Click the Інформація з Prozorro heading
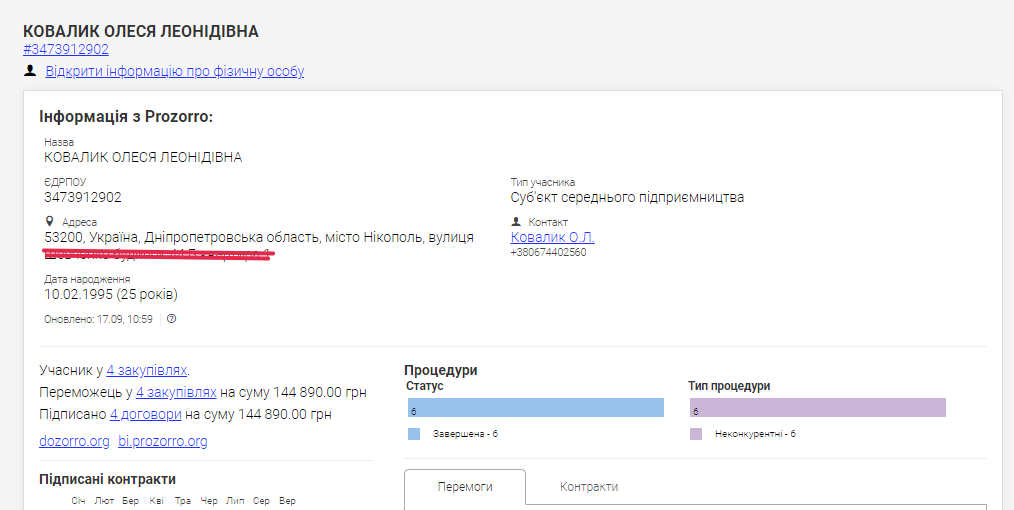Viewport: 1014px width, 510px height. 126,117
